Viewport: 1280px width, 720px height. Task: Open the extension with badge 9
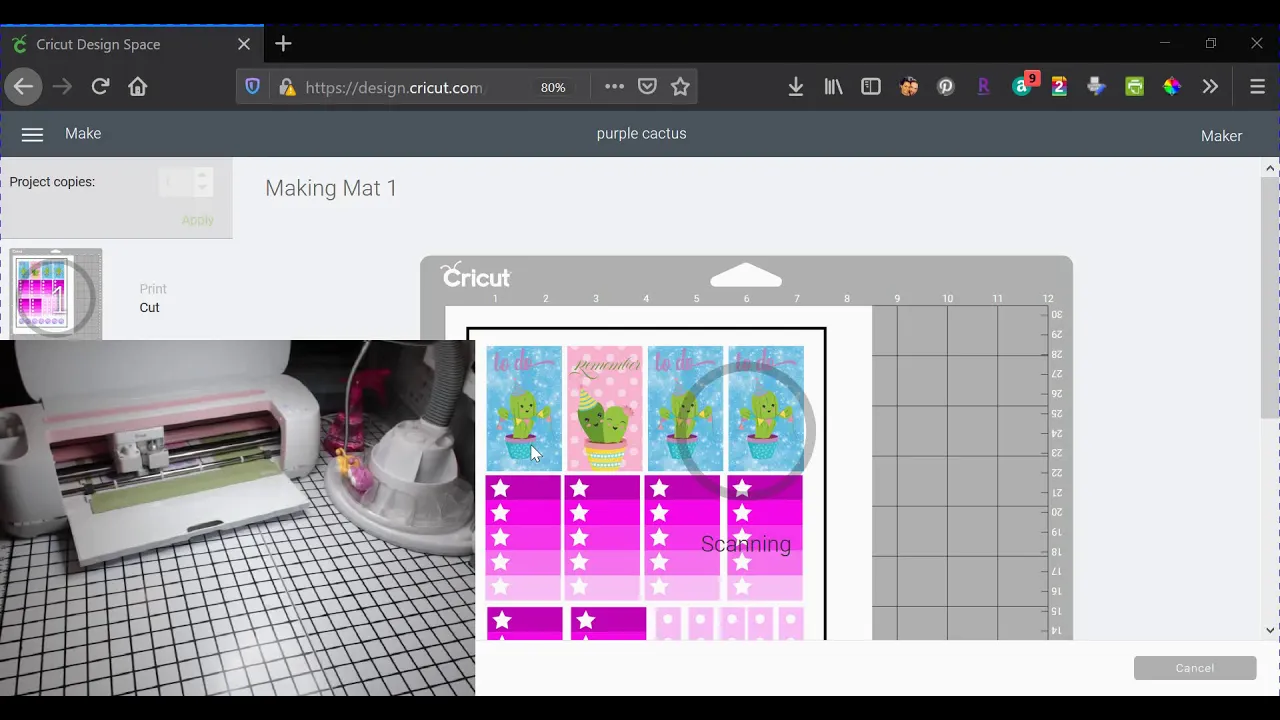point(1023,85)
